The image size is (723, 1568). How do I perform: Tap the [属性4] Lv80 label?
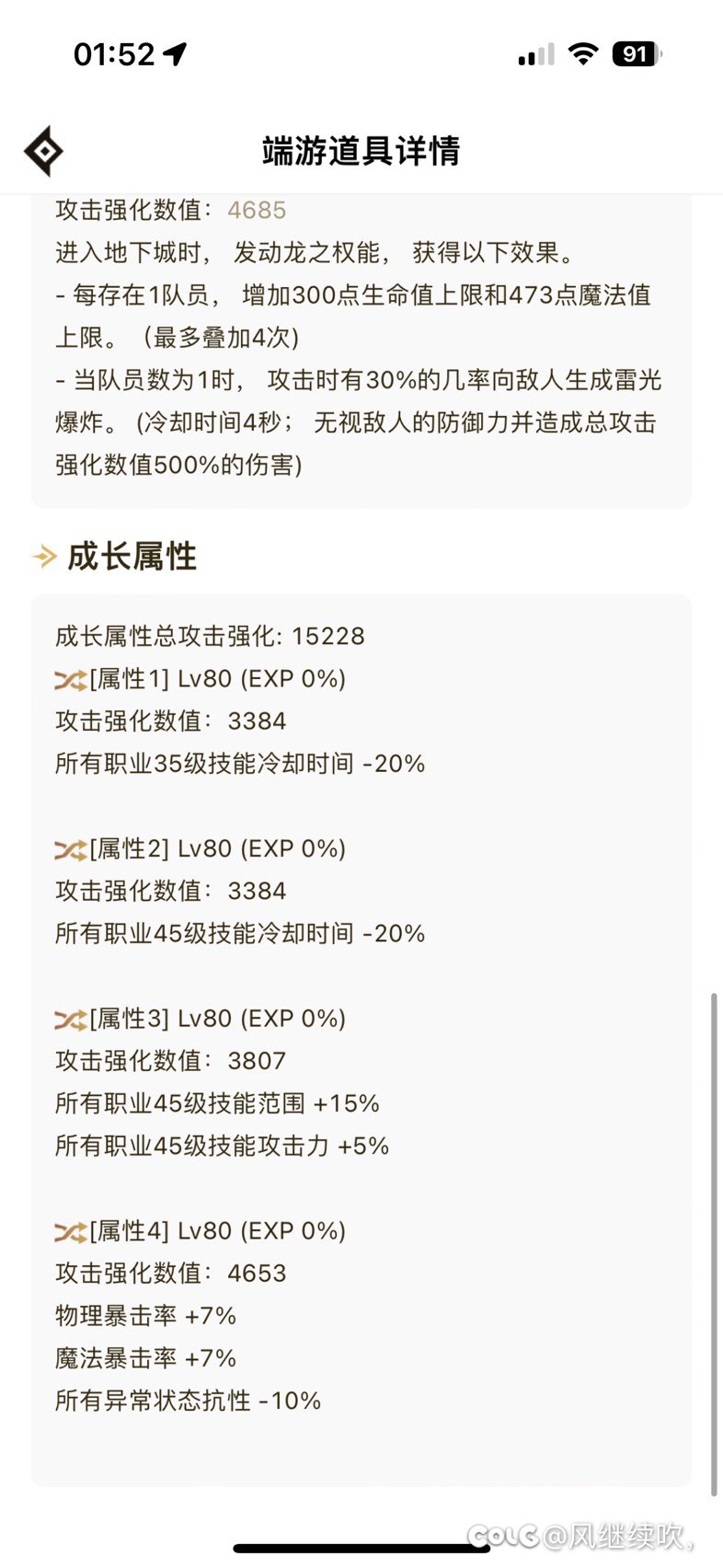pyautogui.click(x=217, y=1231)
